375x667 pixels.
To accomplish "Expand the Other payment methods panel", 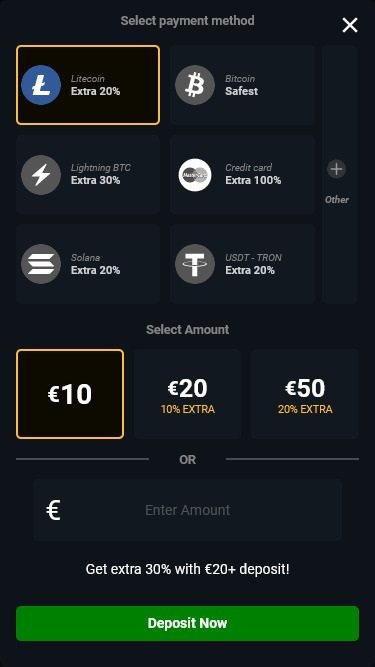I will pos(339,174).
